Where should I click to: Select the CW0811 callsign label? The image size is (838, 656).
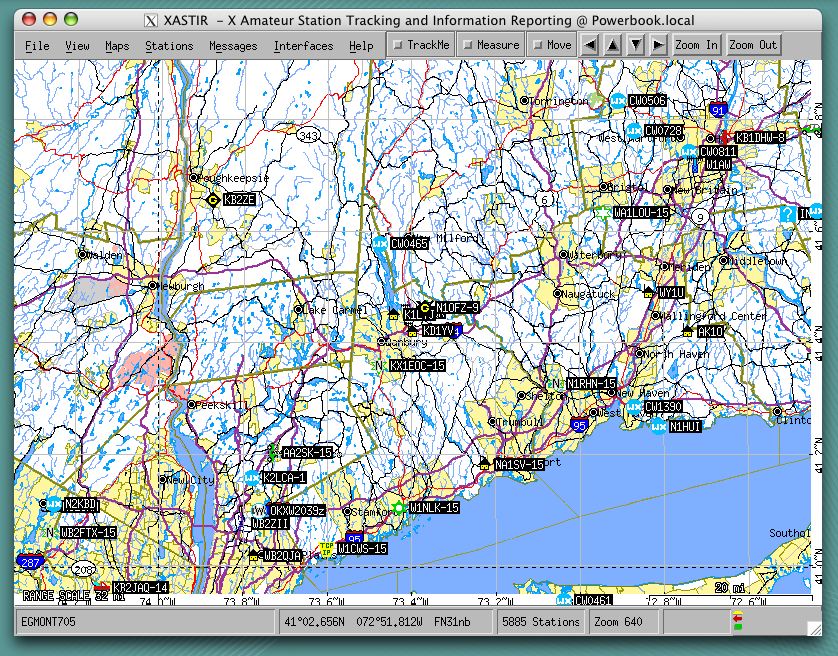coord(718,152)
